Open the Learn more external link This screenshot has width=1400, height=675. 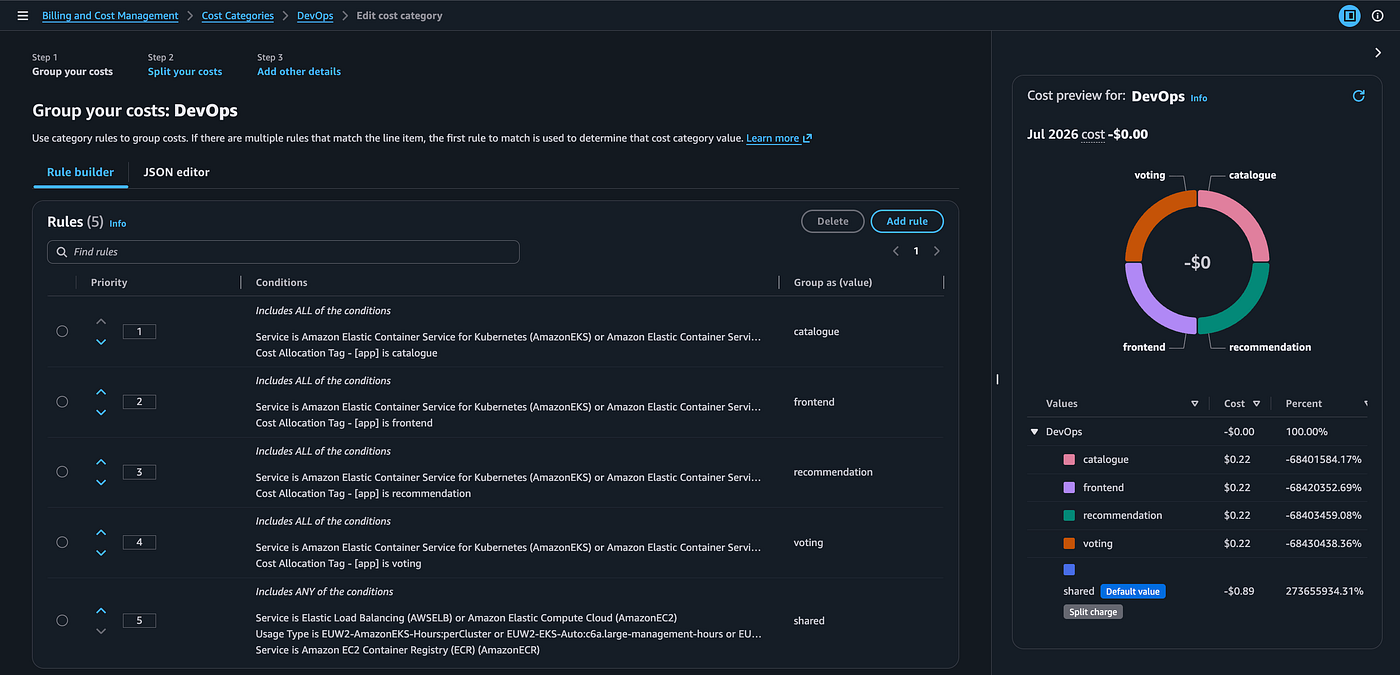779,138
